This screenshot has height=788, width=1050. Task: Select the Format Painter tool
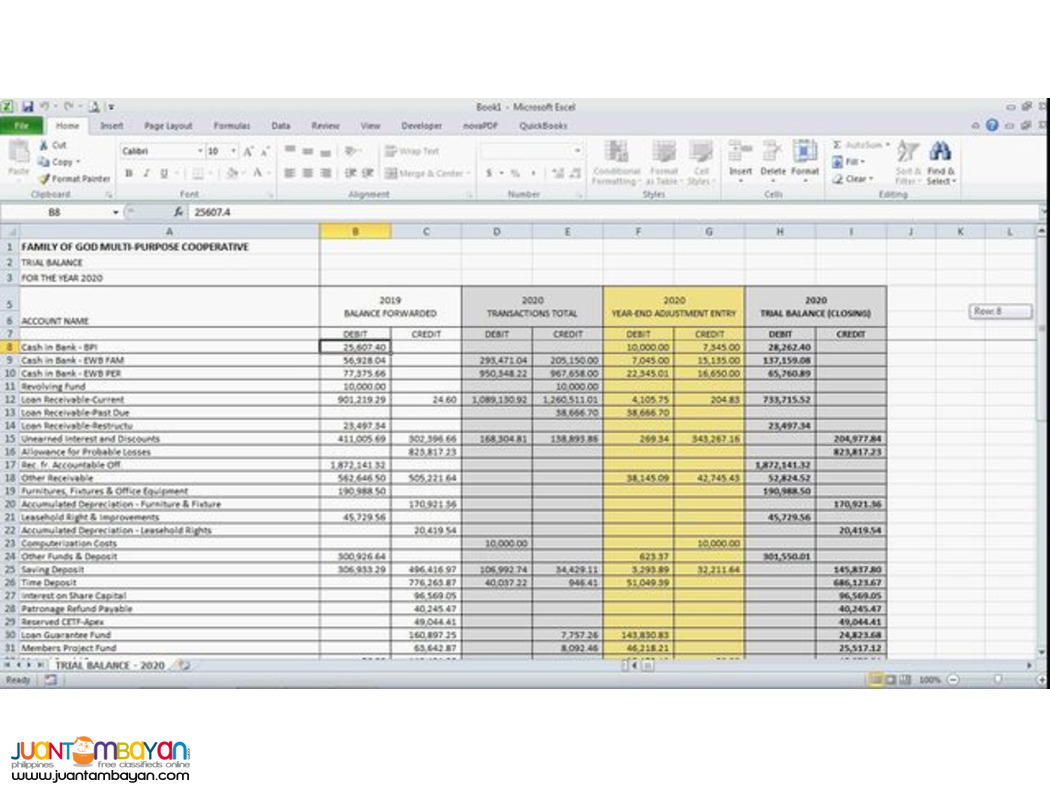pos(61,178)
